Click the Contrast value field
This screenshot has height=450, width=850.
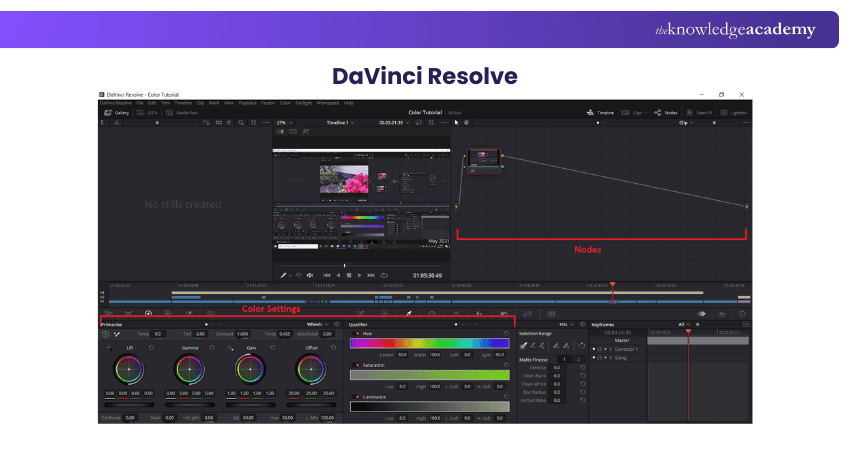pyautogui.click(x=243, y=334)
